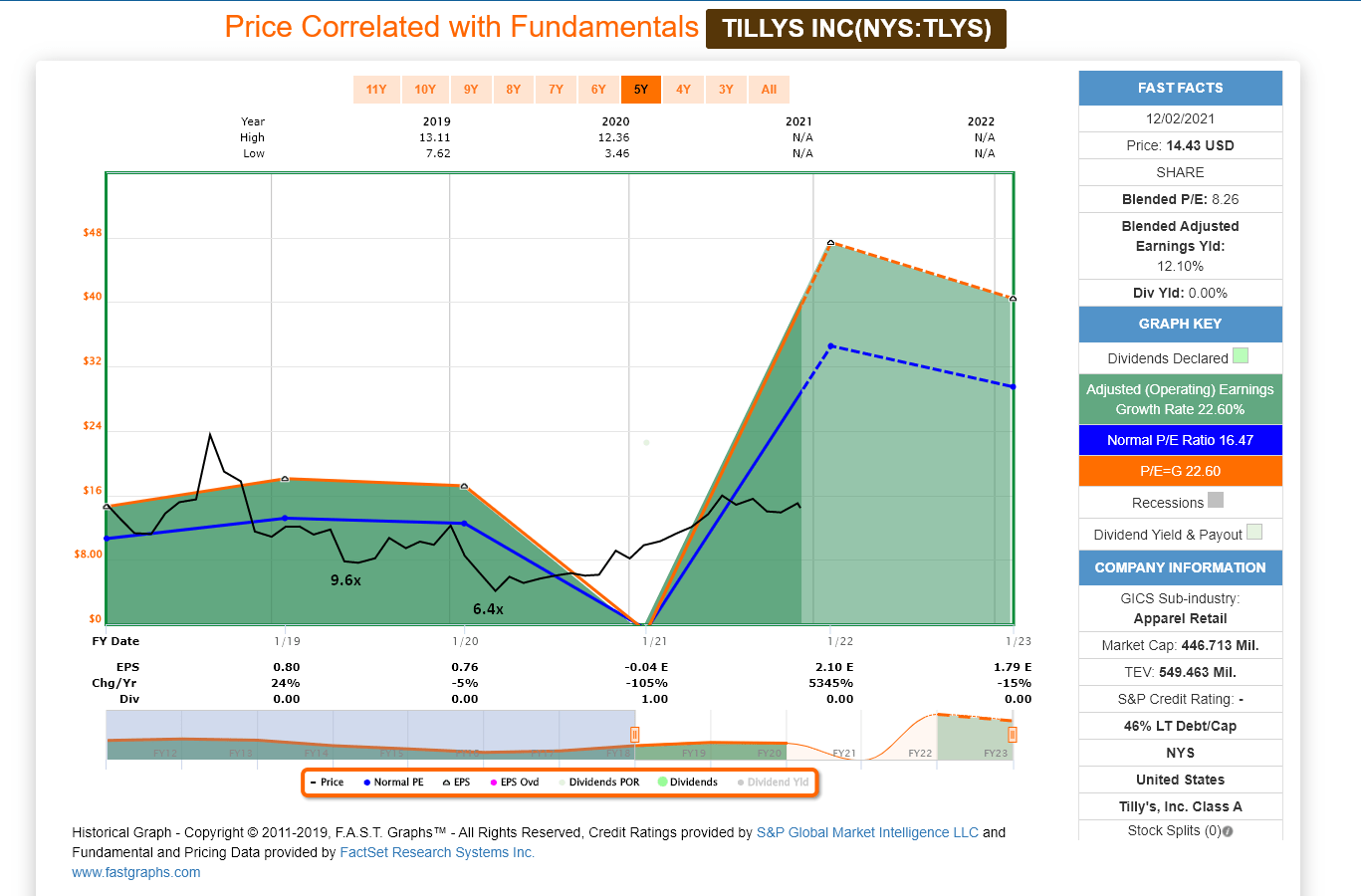Click the 12/02/2021 date row
This screenshot has width=1361, height=896.
point(1181,118)
